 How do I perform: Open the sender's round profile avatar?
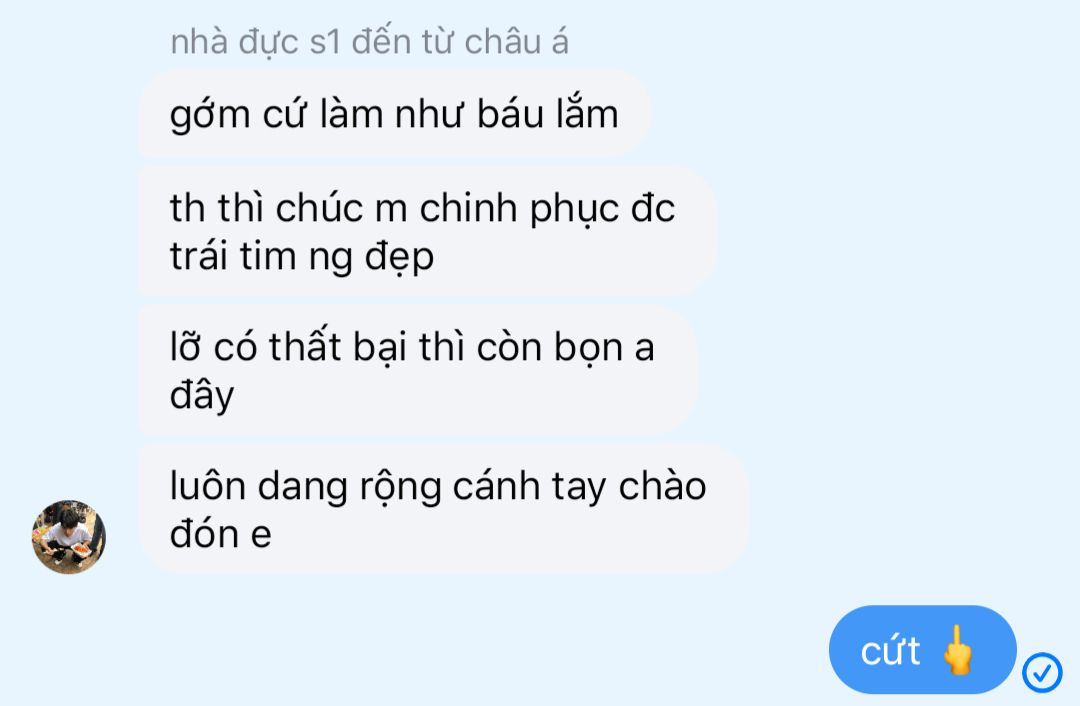(x=69, y=537)
